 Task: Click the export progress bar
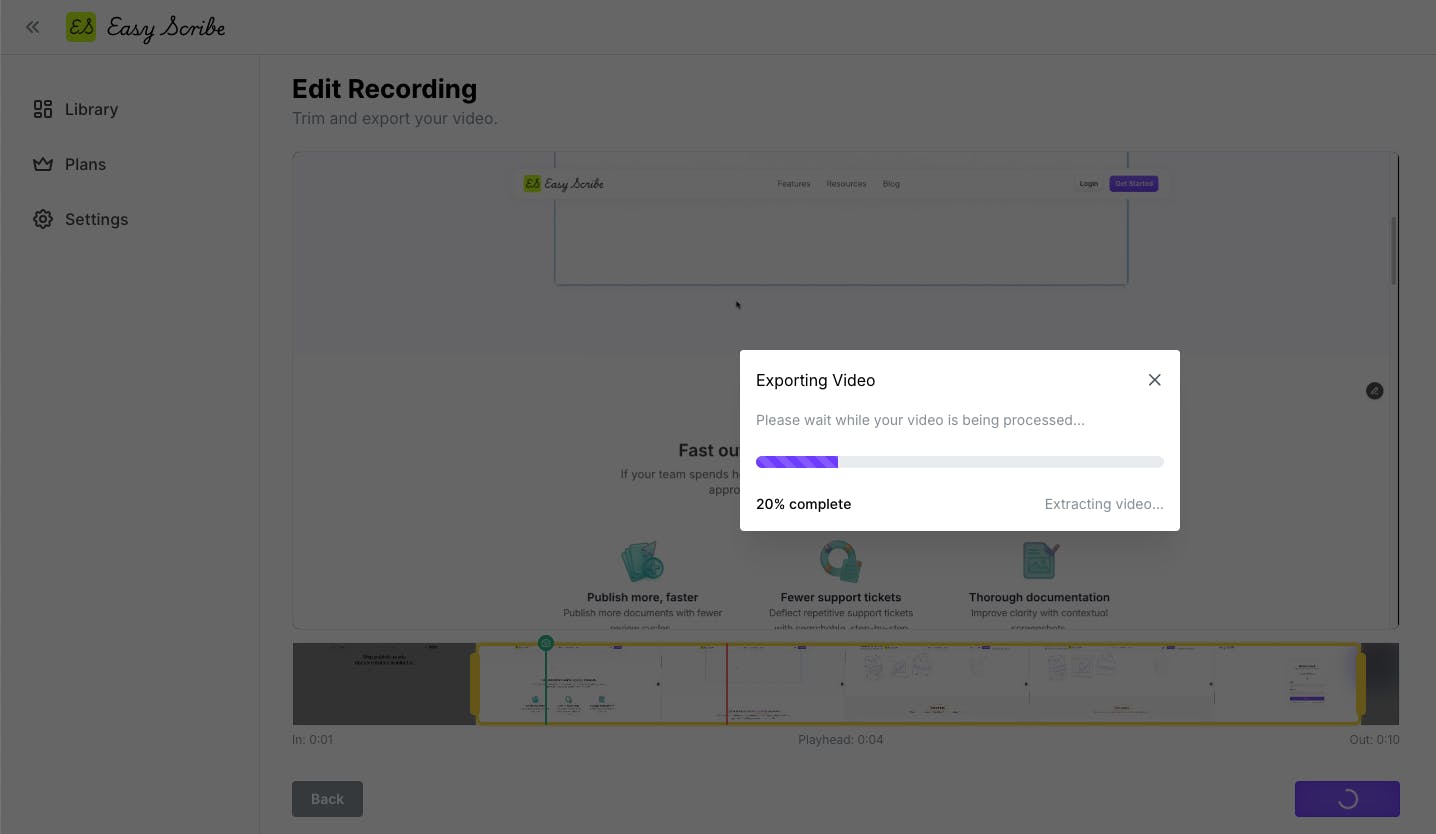pyautogui.click(x=960, y=462)
